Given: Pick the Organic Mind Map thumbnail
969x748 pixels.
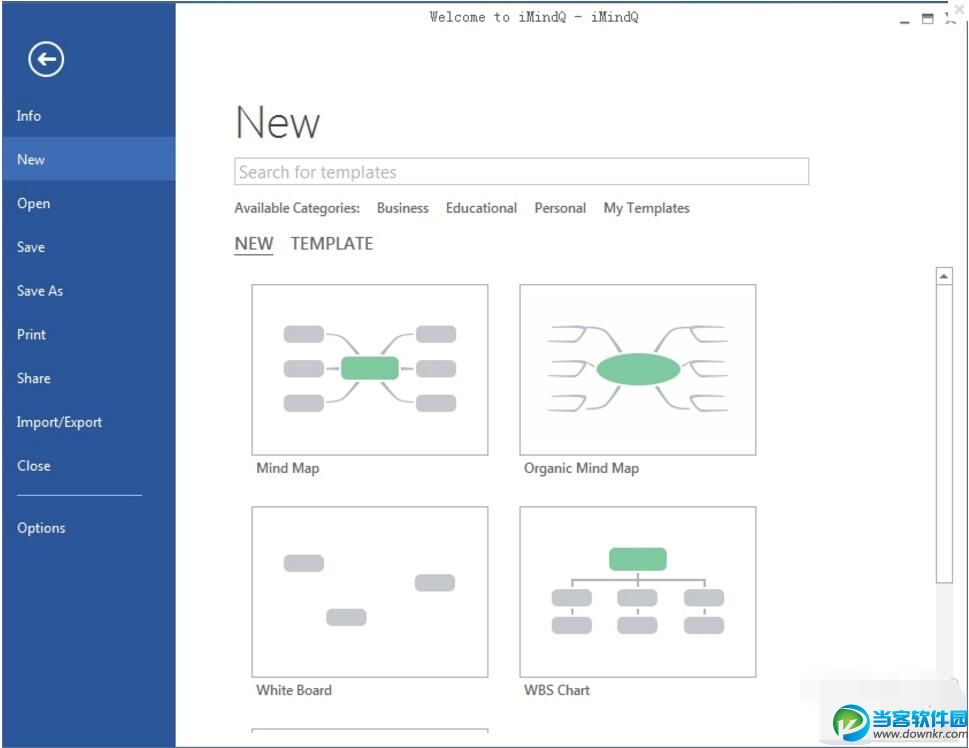Looking at the screenshot, I should click(638, 370).
